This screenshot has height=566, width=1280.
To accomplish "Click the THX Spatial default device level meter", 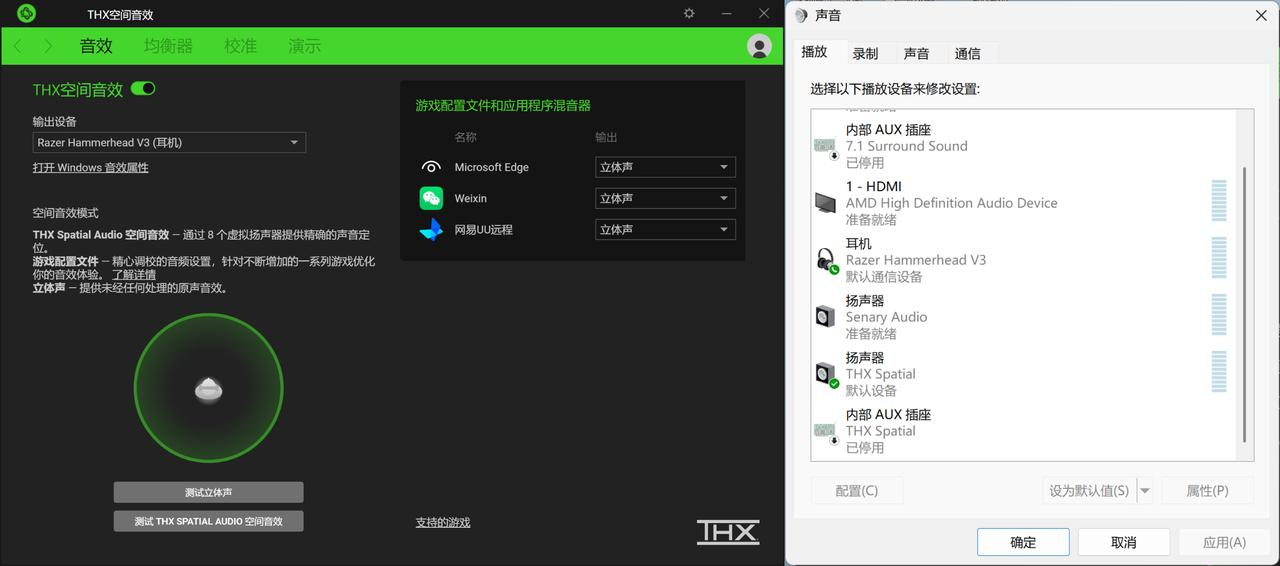I will coord(1219,372).
